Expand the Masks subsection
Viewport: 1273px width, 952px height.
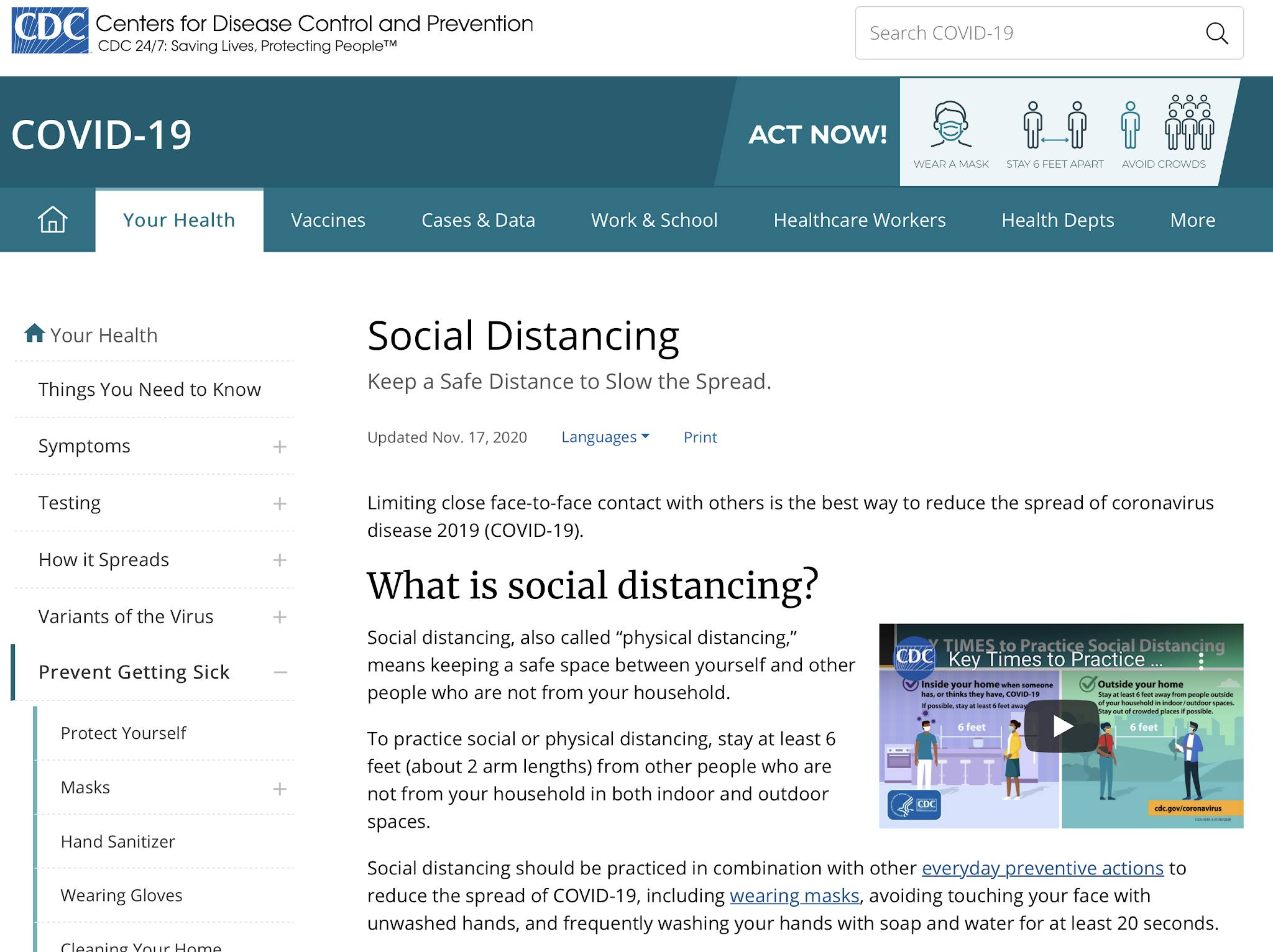coord(280,789)
